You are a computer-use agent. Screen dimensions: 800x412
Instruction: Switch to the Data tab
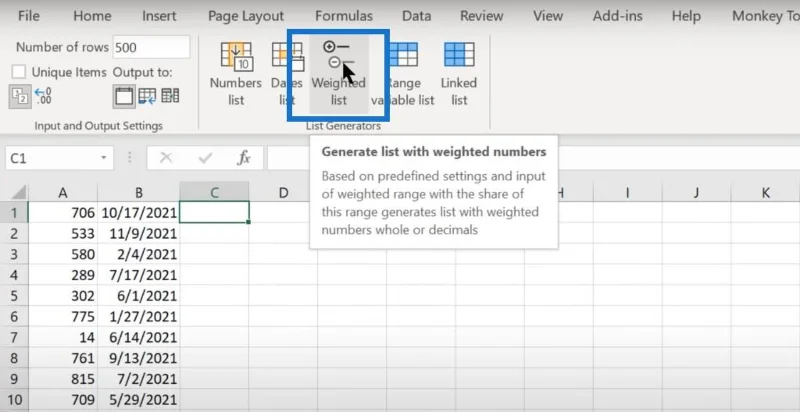[416, 16]
